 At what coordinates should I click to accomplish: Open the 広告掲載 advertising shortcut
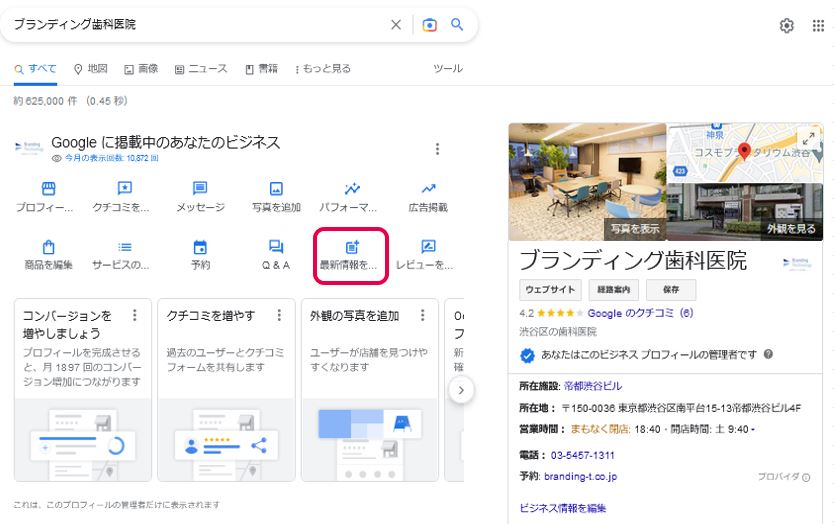pos(428,197)
